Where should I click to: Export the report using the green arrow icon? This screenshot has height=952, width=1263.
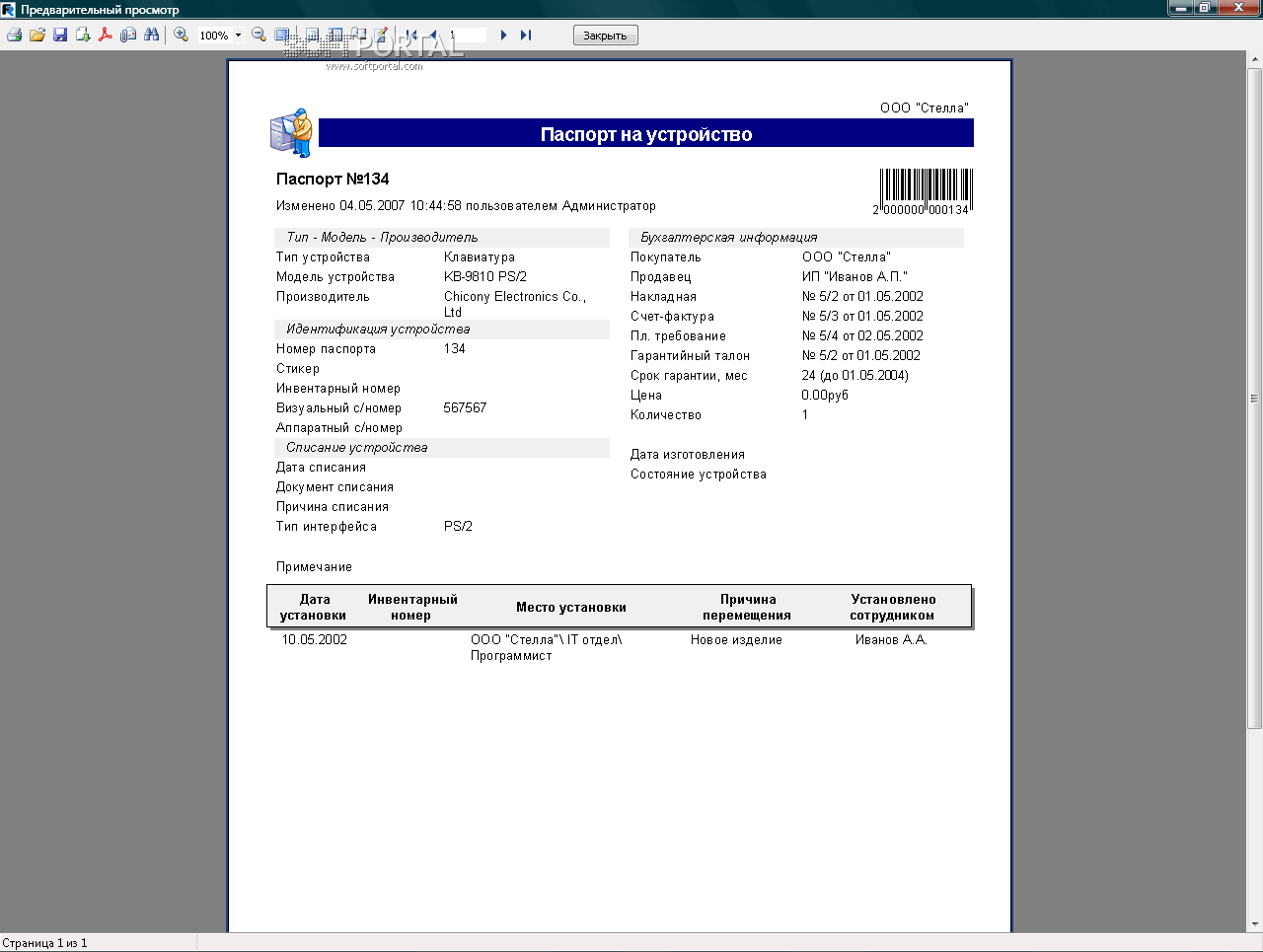[83, 35]
